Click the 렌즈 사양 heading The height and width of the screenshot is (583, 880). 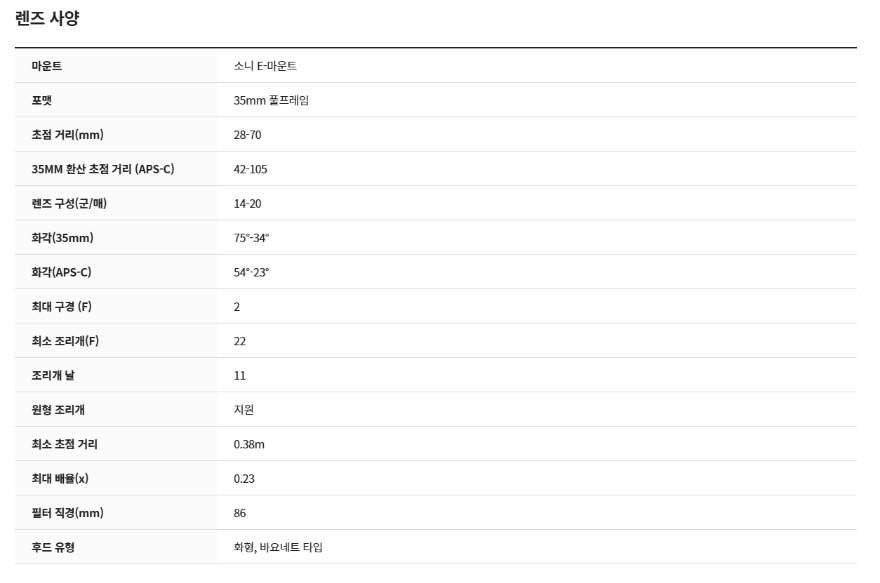(x=47, y=18)
